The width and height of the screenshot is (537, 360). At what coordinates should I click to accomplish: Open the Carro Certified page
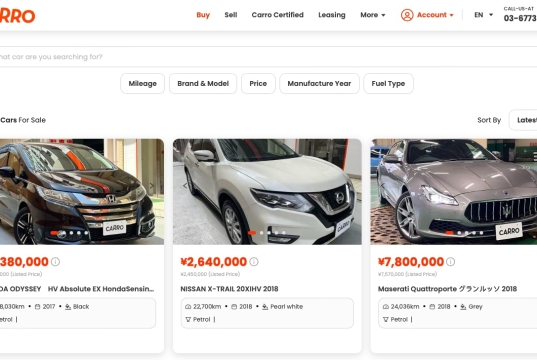point(277,15)
